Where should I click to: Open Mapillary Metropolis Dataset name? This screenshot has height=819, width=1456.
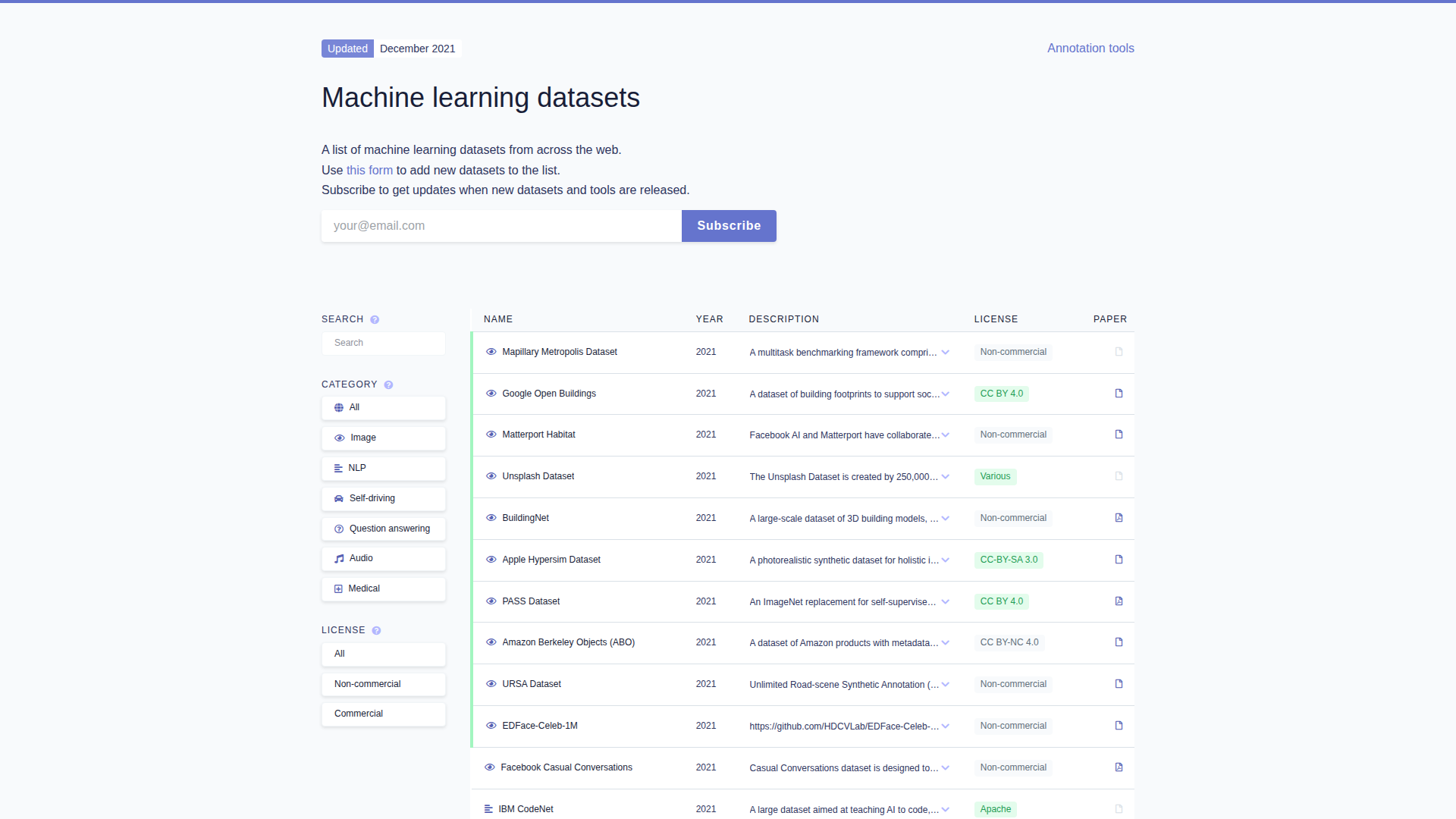pos(560,352)
